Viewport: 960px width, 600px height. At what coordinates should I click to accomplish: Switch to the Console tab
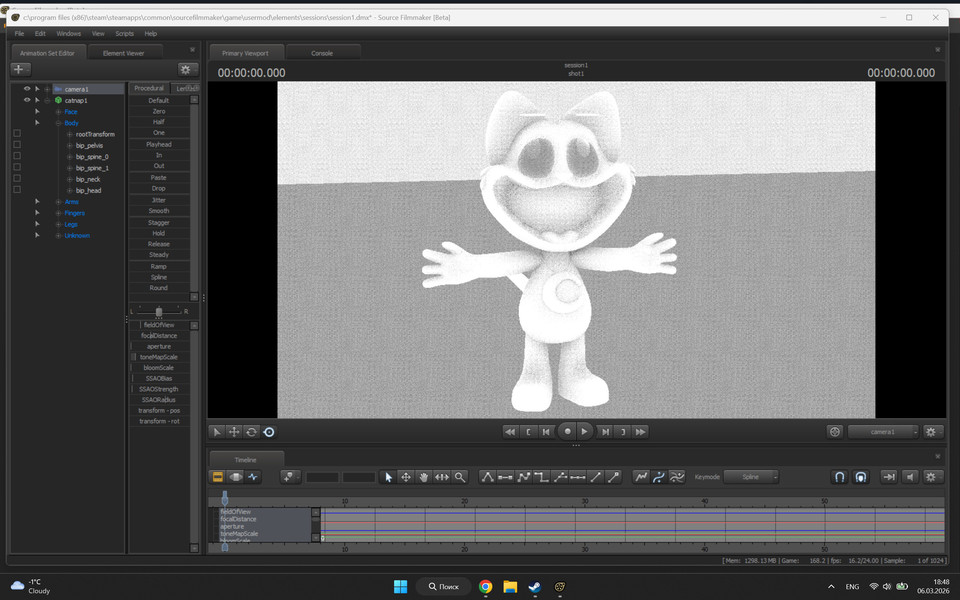(x=322, y=53)
